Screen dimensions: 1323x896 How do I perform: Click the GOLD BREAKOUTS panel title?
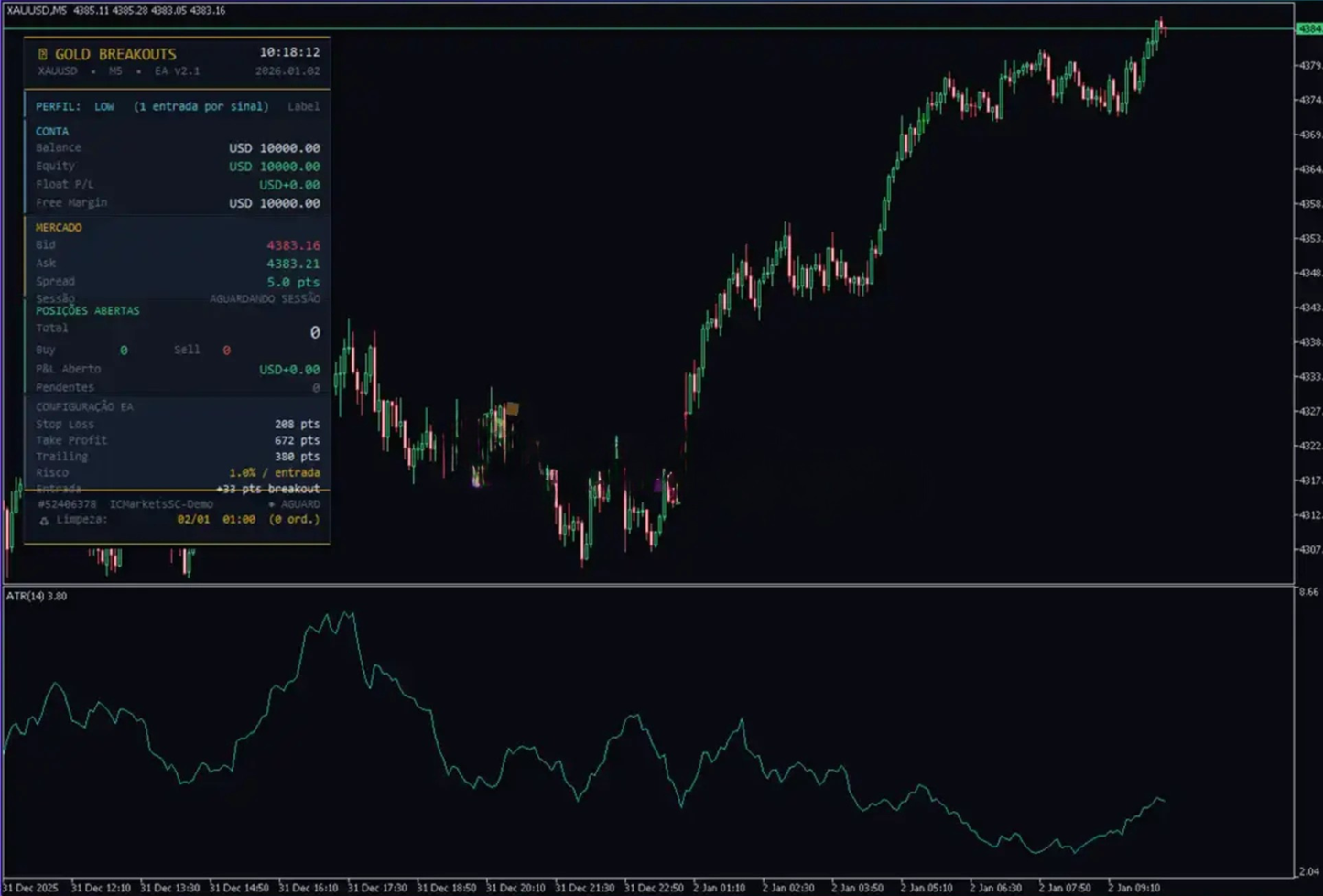click(x=115, y=54)
